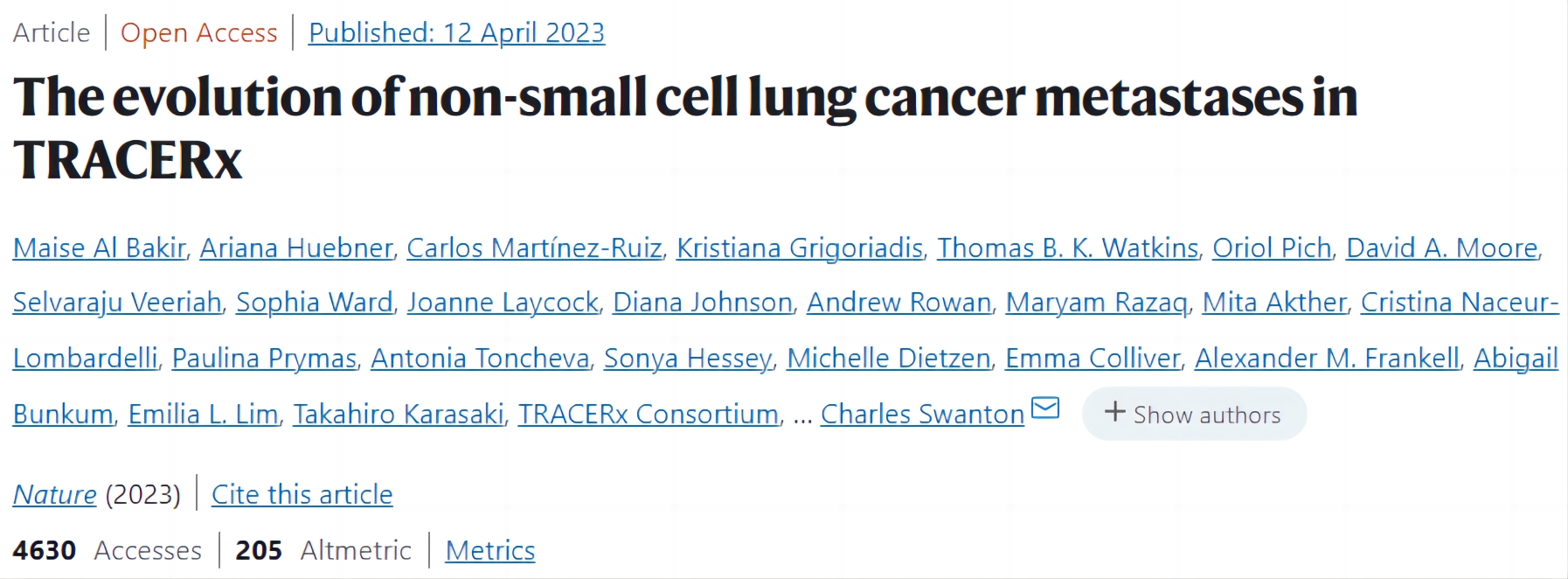
Task: Open author Maise Al Bakir's link
Action: [99, 248]
